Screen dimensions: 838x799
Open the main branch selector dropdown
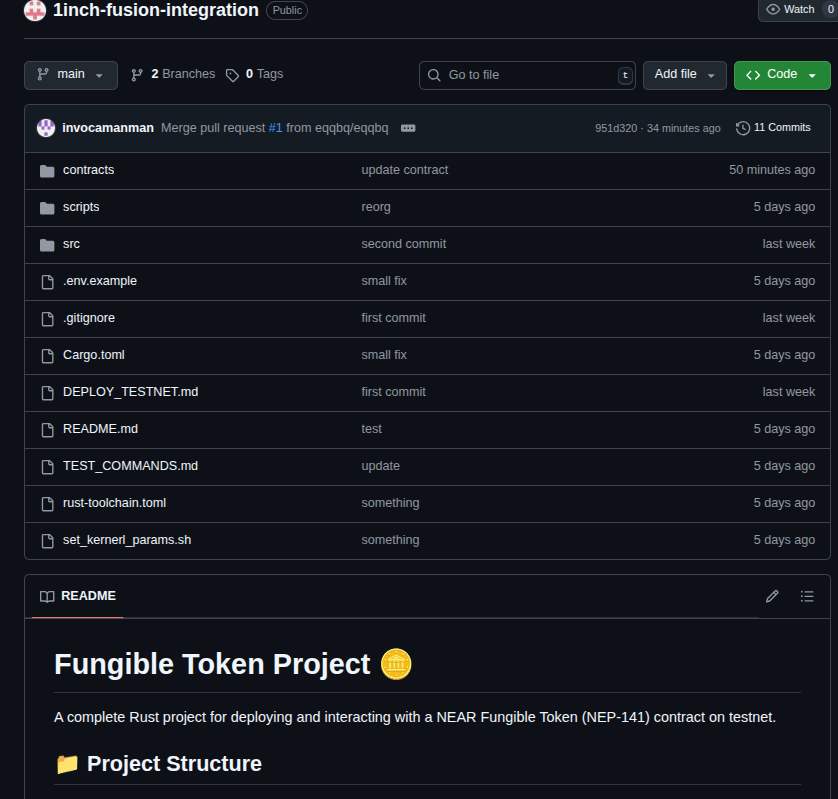tap(71, 75)
